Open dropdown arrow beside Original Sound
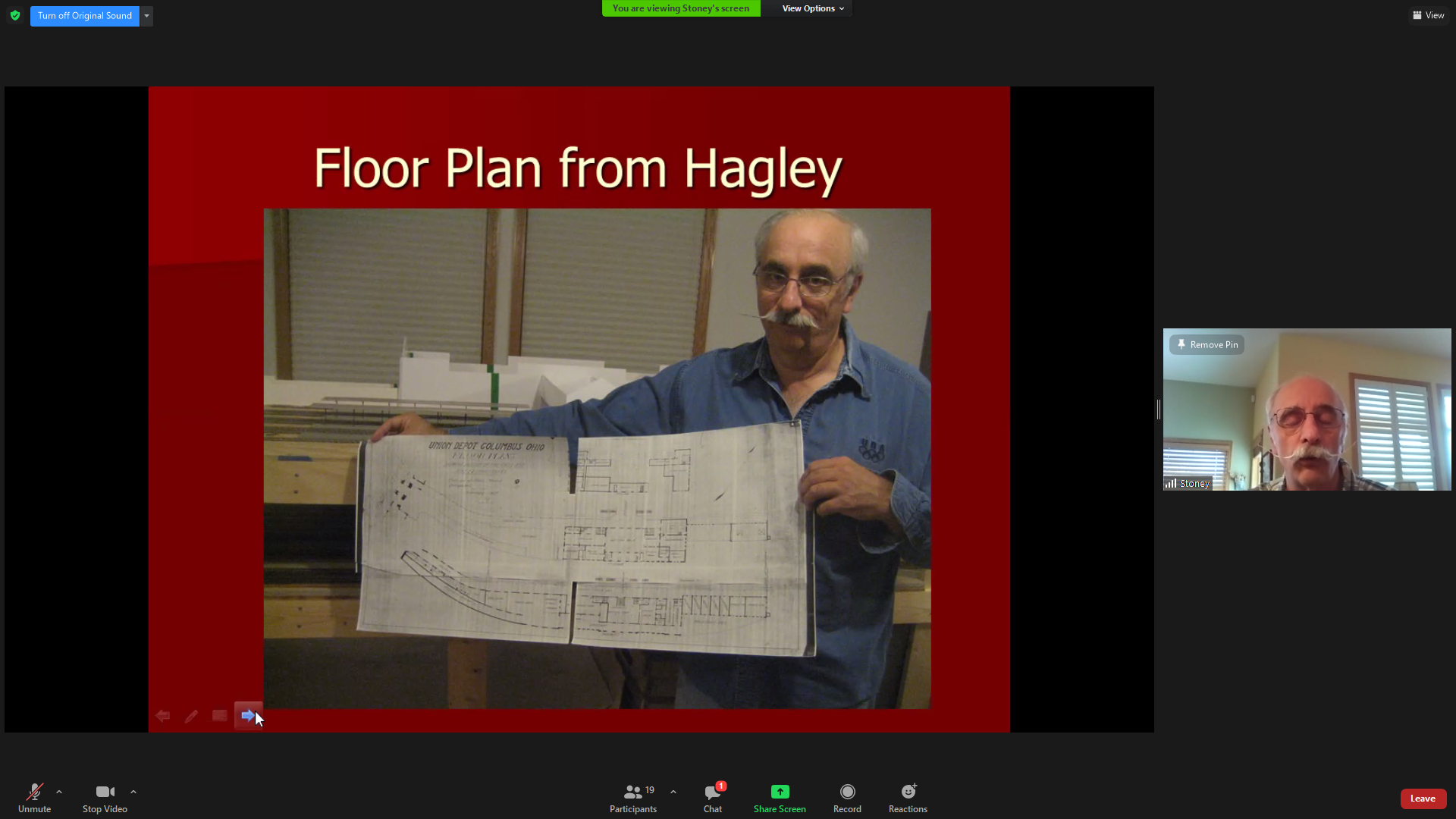 pos(147,15)
